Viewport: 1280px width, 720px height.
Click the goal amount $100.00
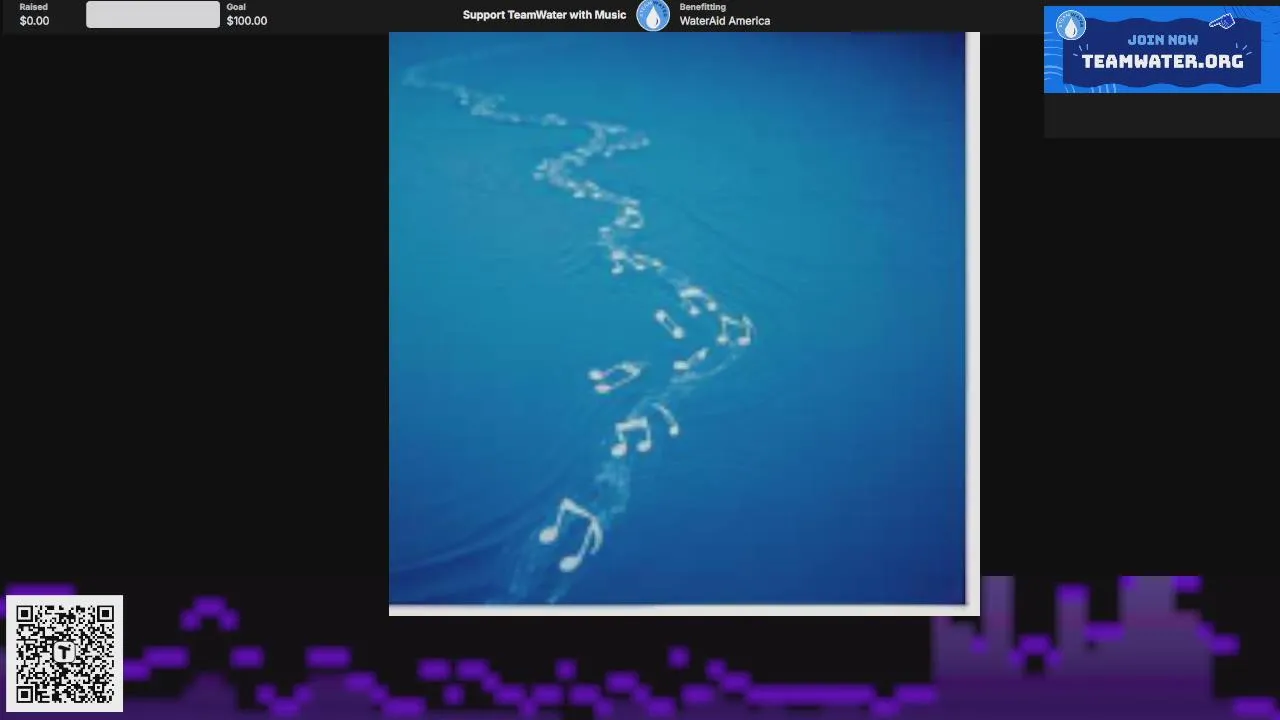(247, 21)
